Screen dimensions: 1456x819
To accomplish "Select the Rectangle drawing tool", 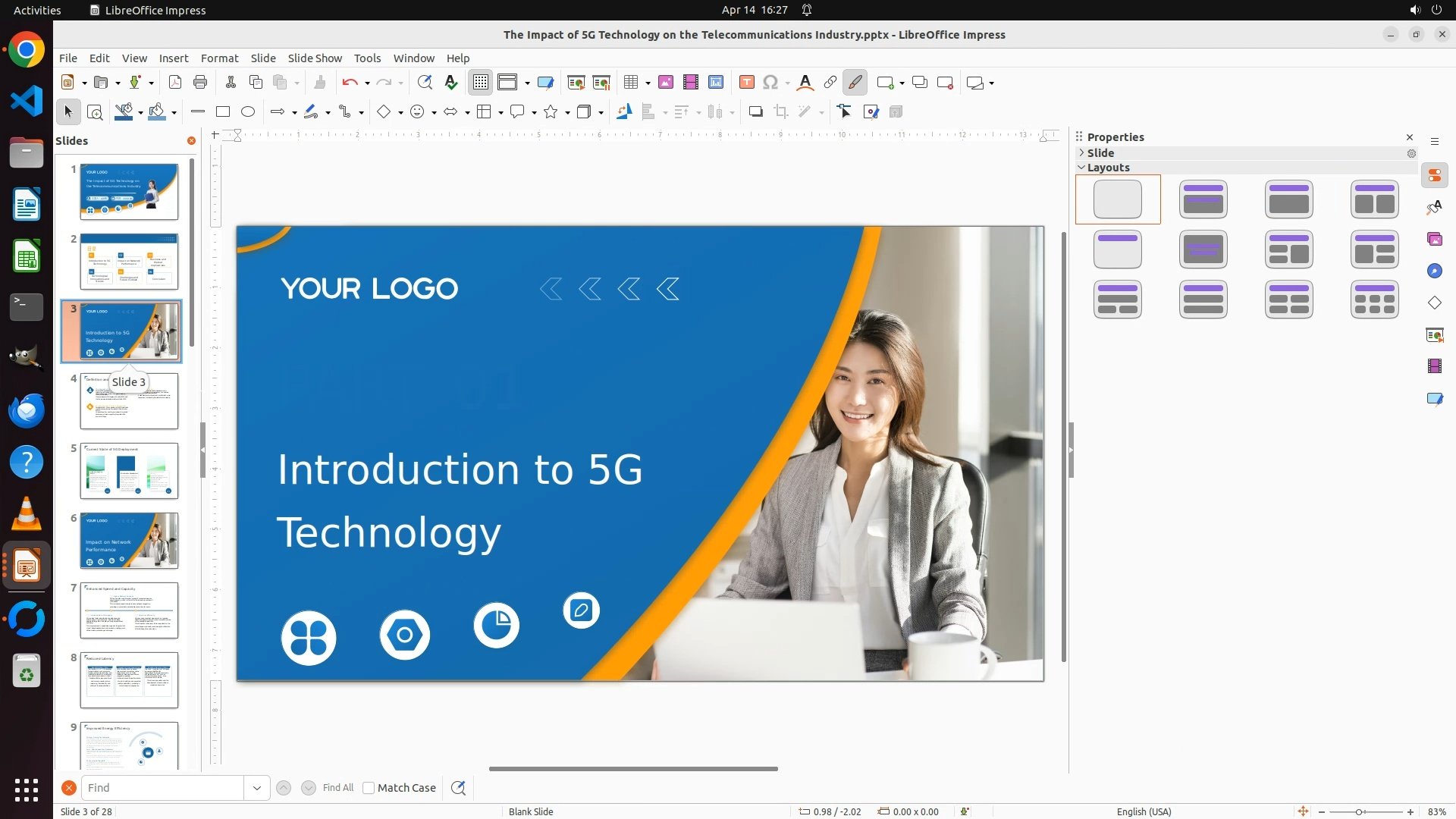I will tap(223, 112).
